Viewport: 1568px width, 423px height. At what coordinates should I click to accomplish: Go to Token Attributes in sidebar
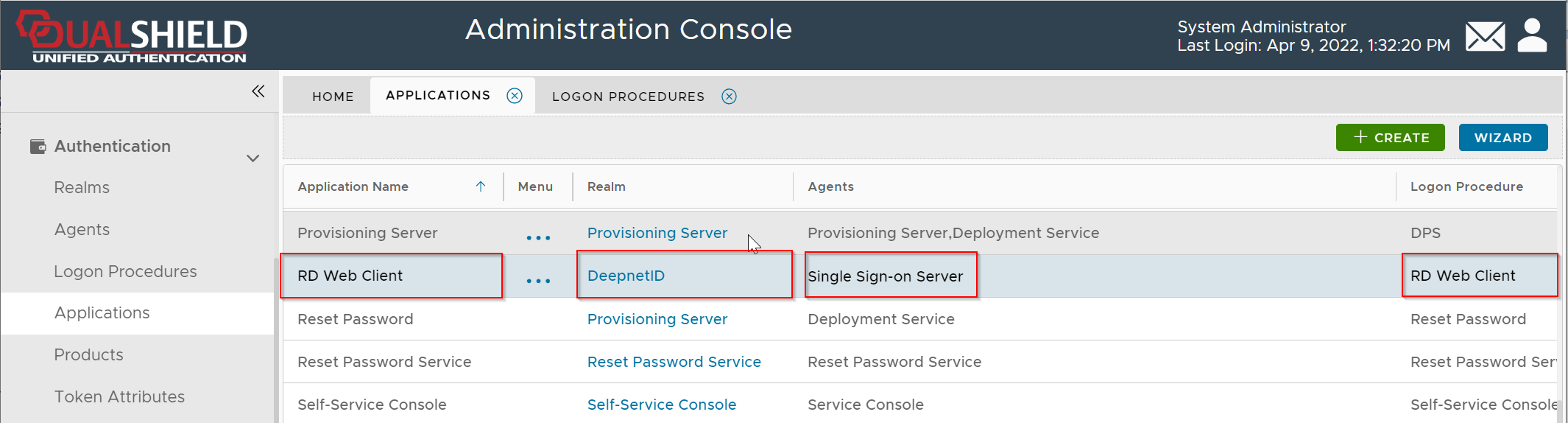[x=119, y=397]
